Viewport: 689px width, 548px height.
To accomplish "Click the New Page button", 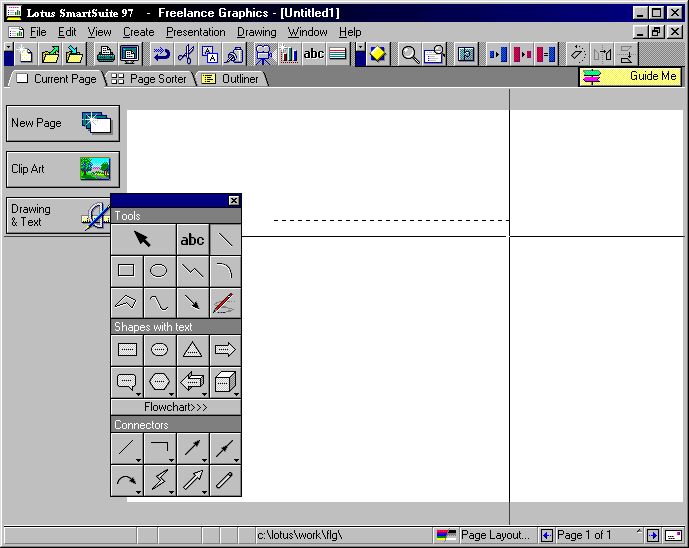I will coord(63,123).
